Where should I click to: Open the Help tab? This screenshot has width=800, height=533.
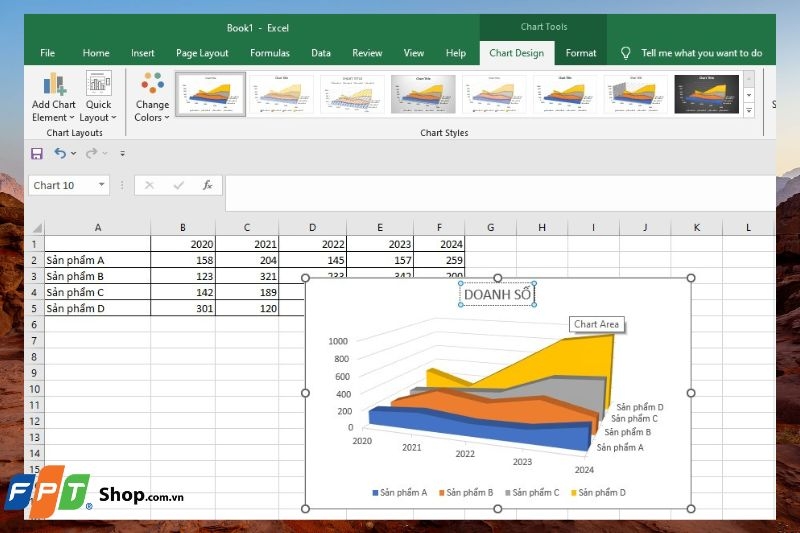(456, 53)
